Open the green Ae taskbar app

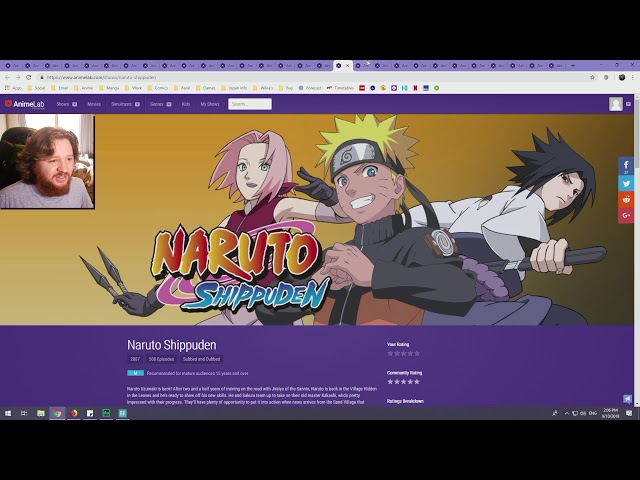[106, 413]
